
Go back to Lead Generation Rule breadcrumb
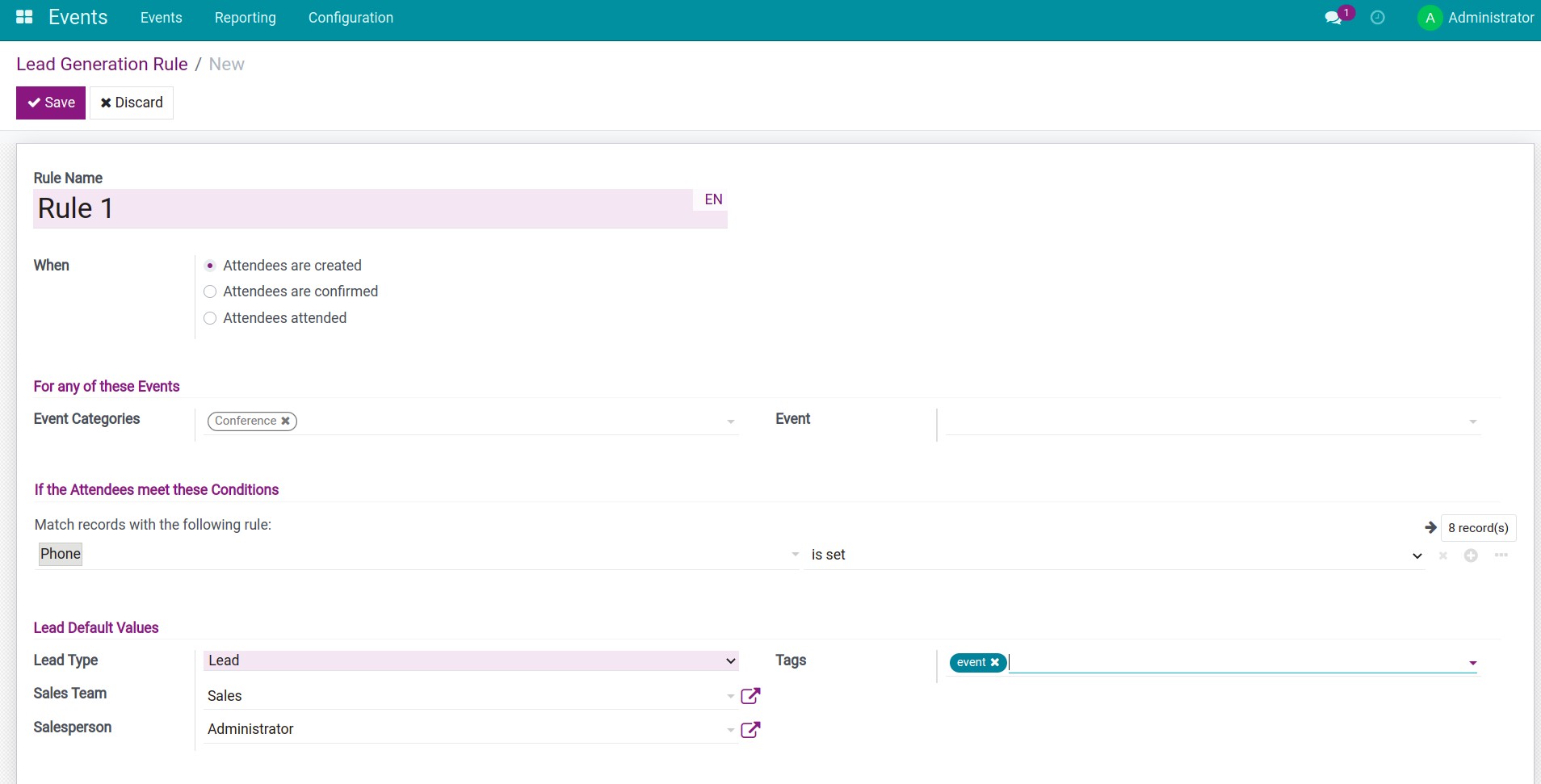tap(102, 64)
